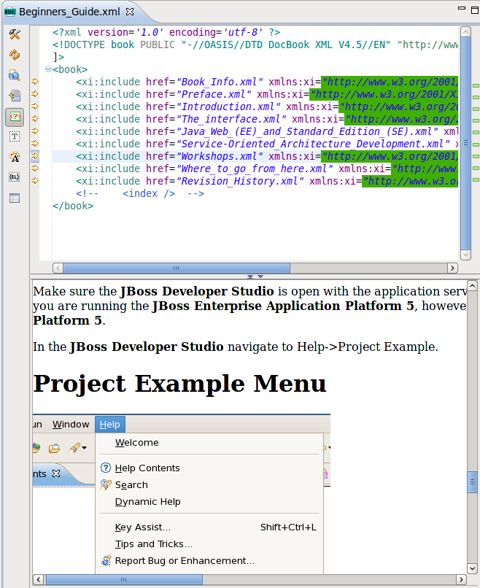This screenshot has height=588, width=480.
Task: Open Page Design Options icon
Action: pyautogui.click(x=15, y=75)
